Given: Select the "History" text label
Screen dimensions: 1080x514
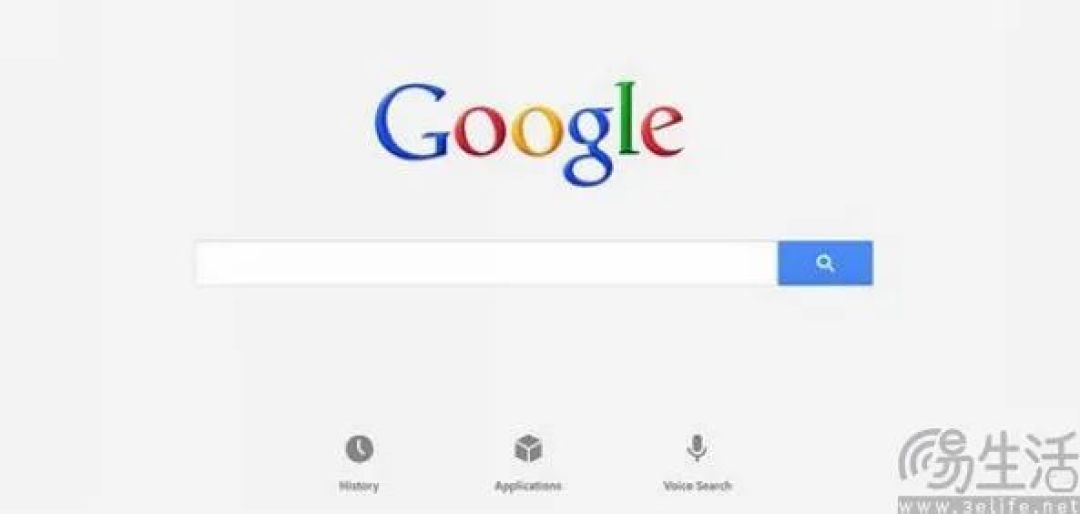Looking at the screenshot, I should 359,486.
